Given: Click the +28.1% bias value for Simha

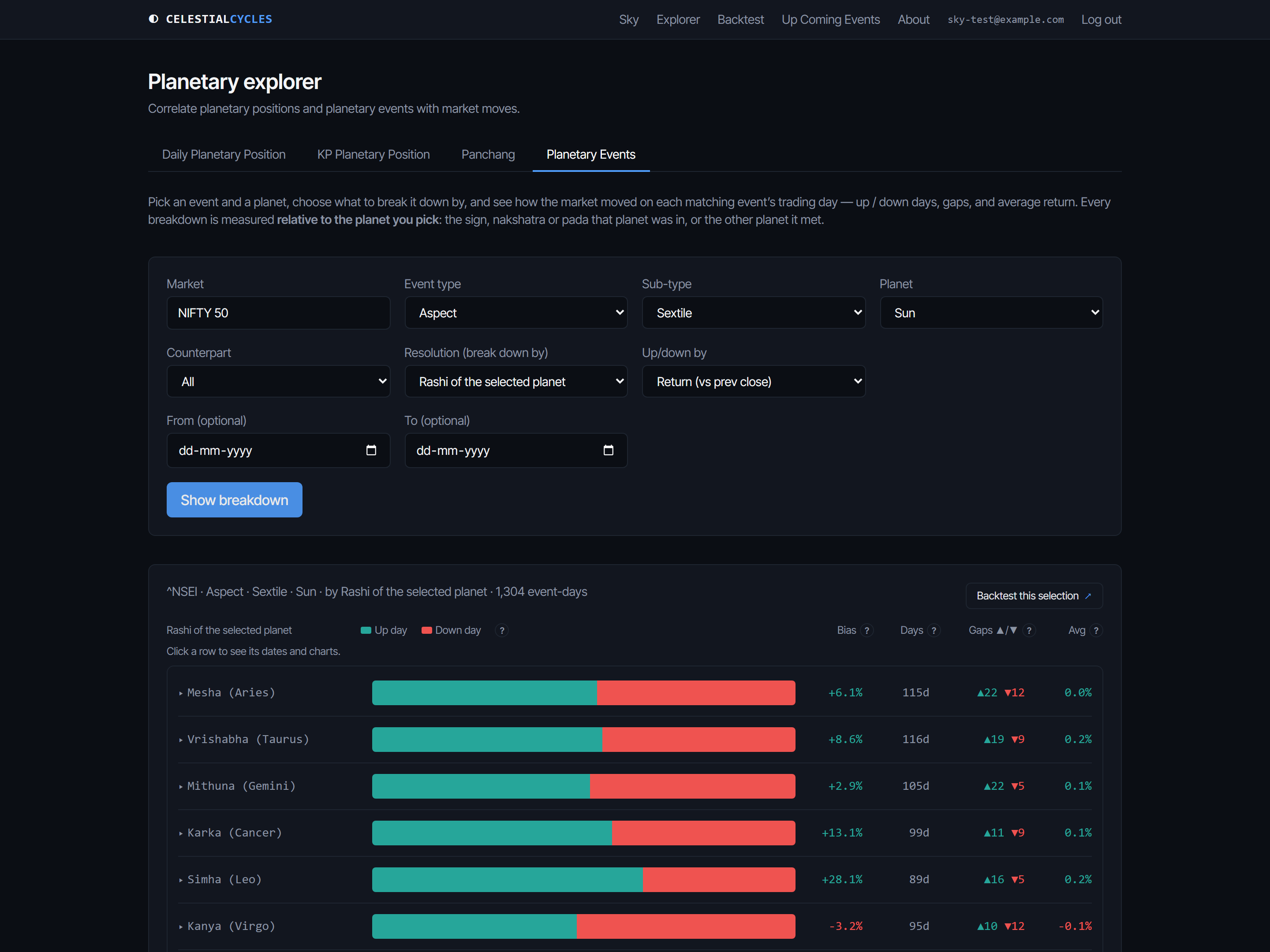Looking at the screenshot, I should [x=842, y=879].
